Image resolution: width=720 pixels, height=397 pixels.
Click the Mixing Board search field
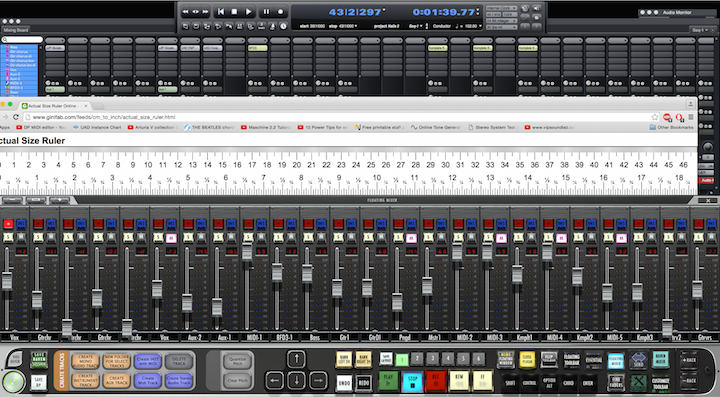(22, 40)
